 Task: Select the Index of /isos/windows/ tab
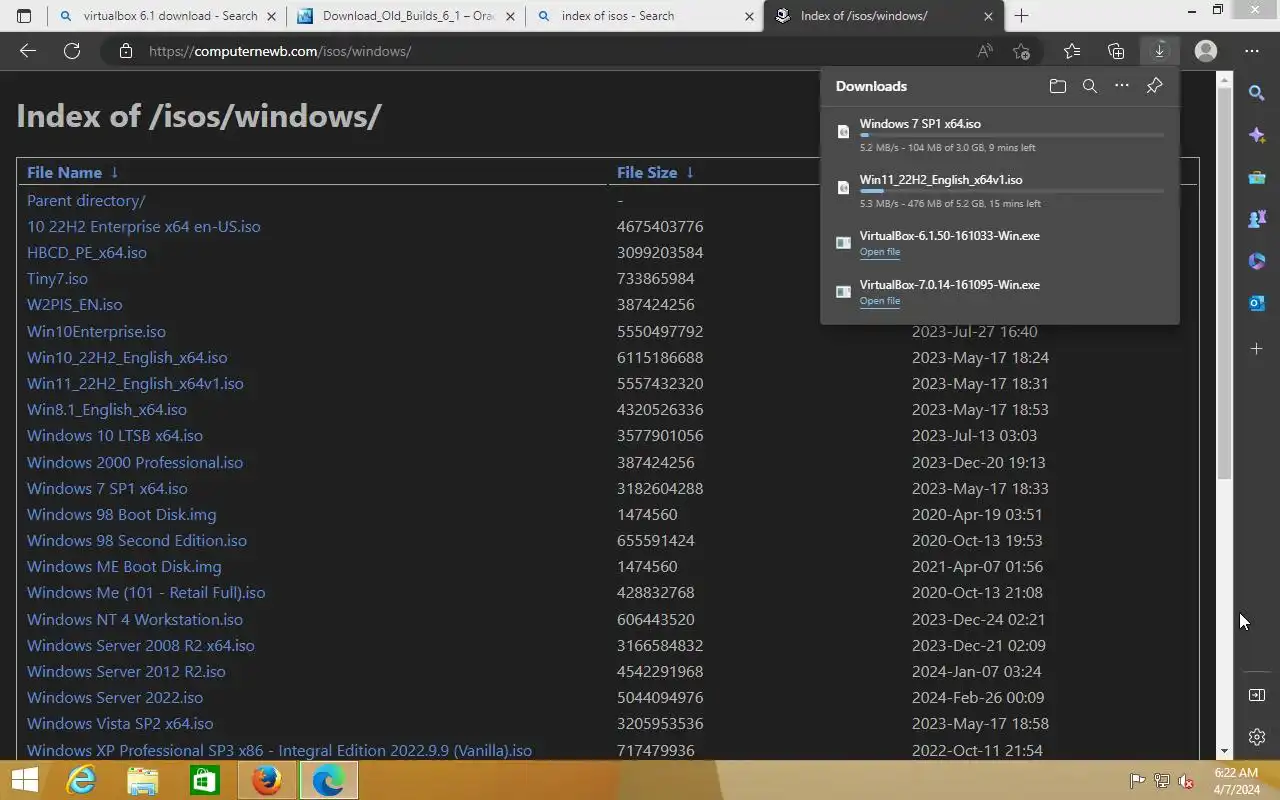coord(885,16)
